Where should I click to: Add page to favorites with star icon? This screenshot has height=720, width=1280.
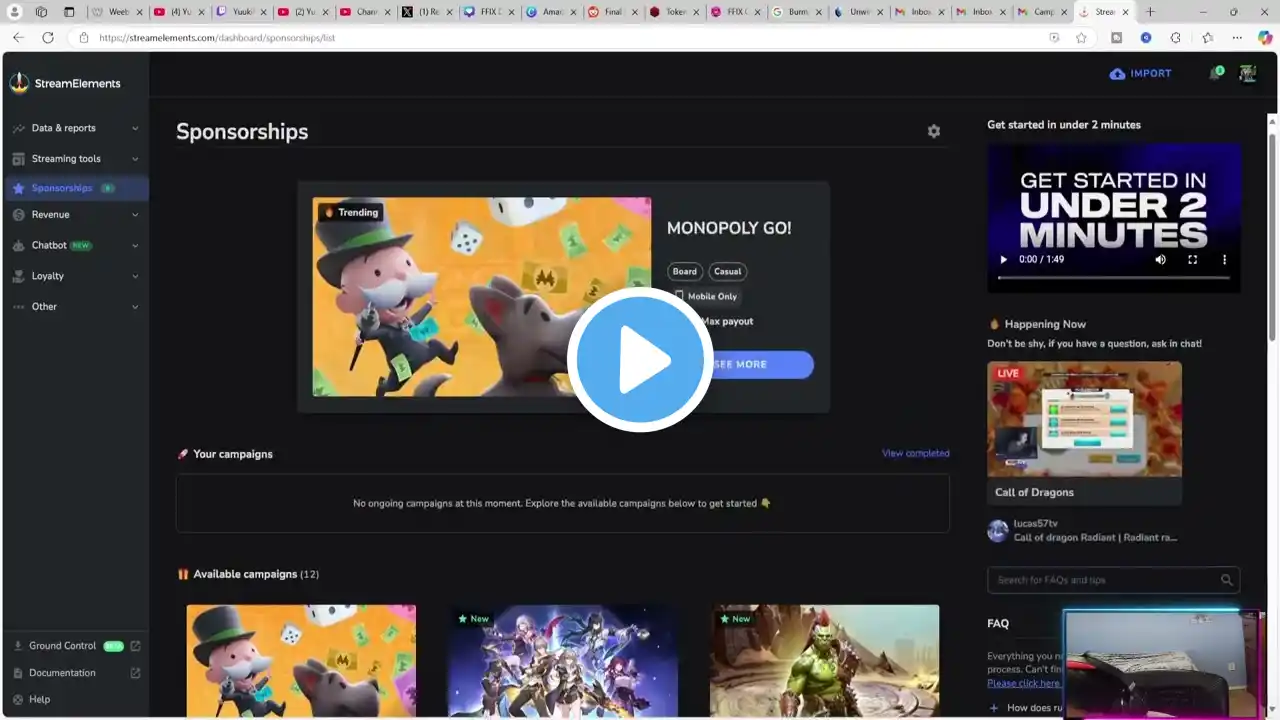[1081, 37]
